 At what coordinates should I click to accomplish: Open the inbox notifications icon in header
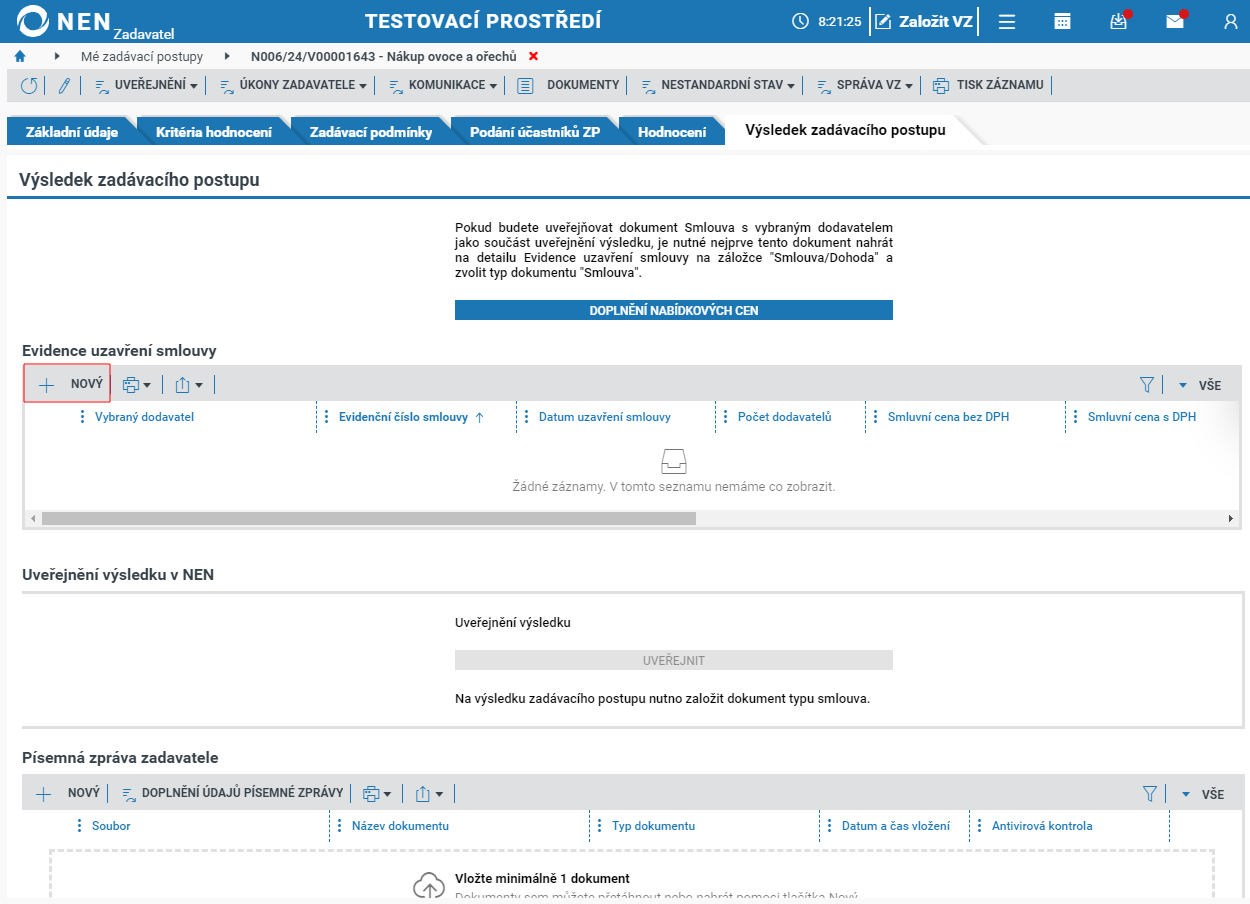[1119, 21]
